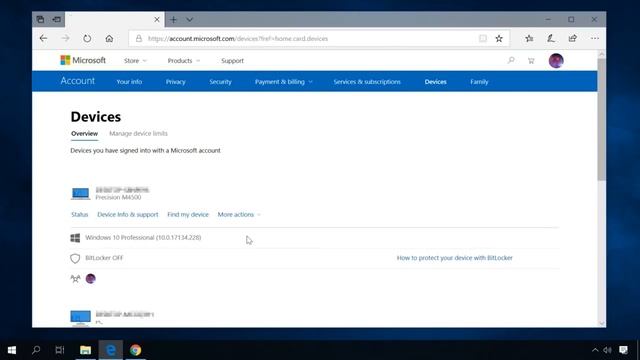Open the Privacy menu item
Image resolution: width=640 pixels, height=360 pixels.
pyautogui.click(x=176, y=82)
